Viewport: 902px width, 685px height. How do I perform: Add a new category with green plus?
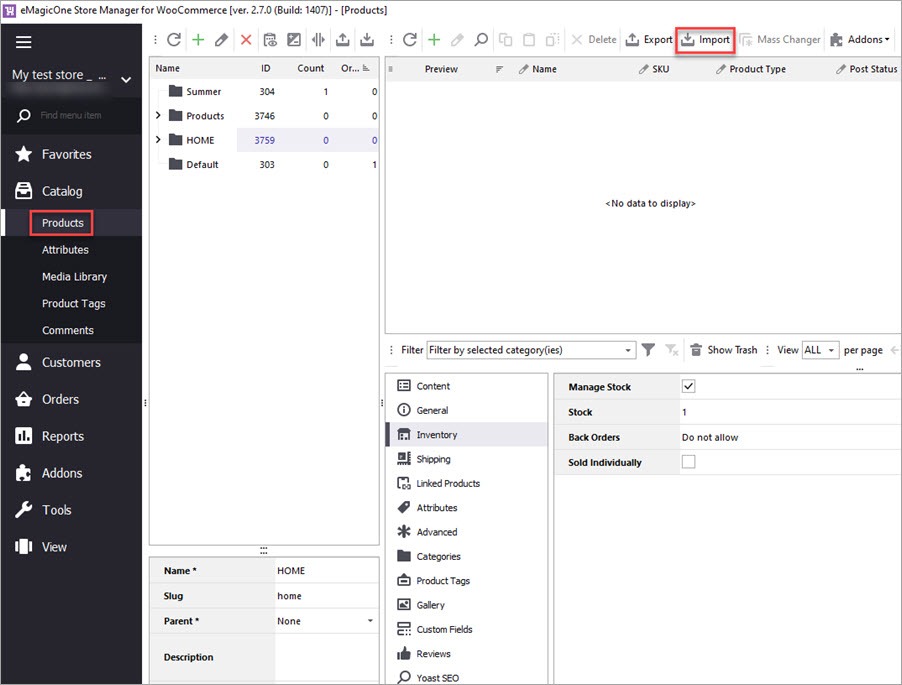[198, 40]
